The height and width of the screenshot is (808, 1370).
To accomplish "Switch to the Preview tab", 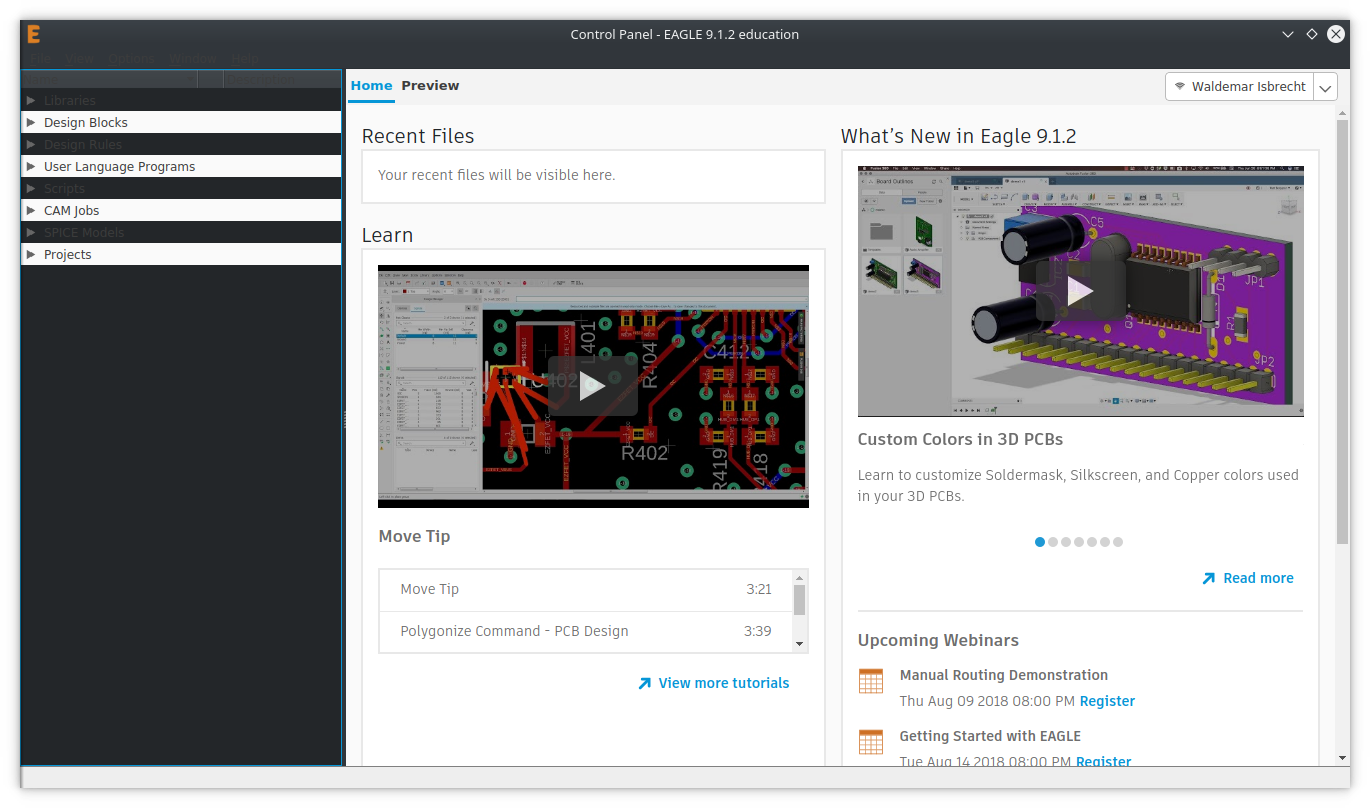I will [x=430, y=86].
